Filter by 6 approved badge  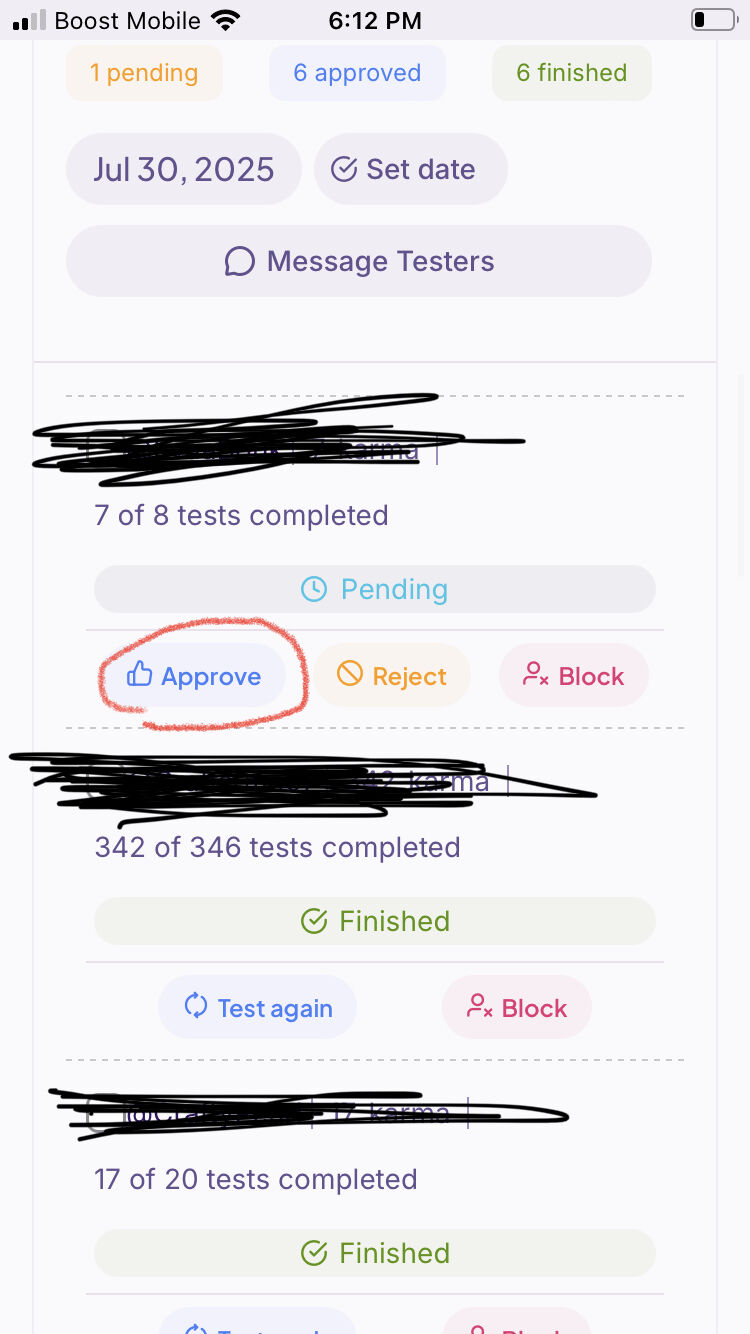[357, 73]
